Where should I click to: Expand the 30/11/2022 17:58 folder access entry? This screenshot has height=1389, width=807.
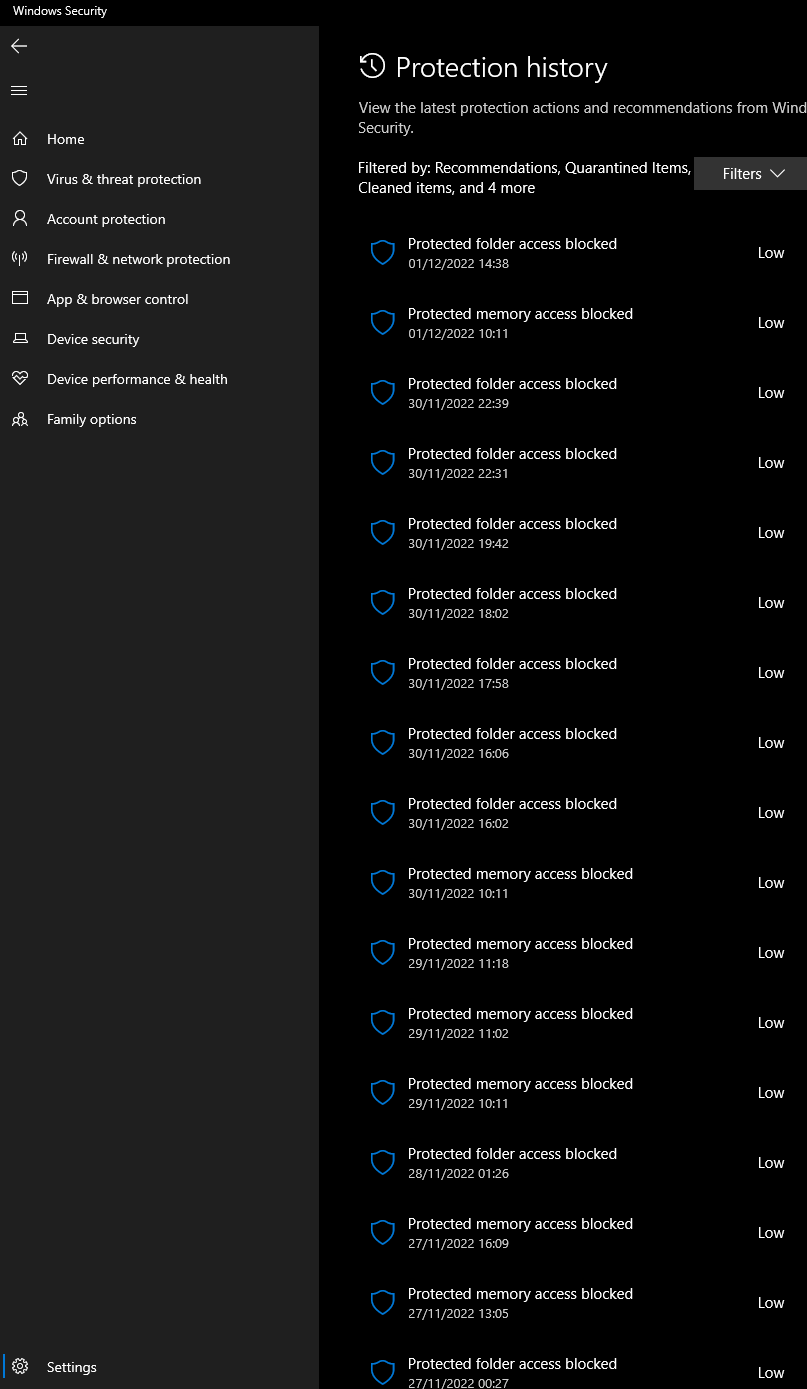582,673
